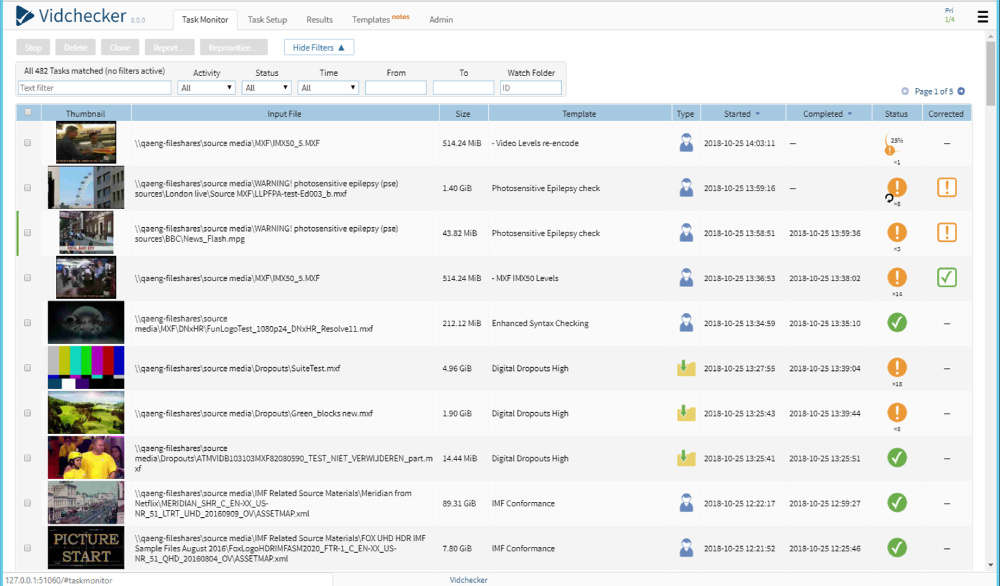Open the hamburger menu at top right
Viewport: 1000px width, 586px height.
coord(982,17)
